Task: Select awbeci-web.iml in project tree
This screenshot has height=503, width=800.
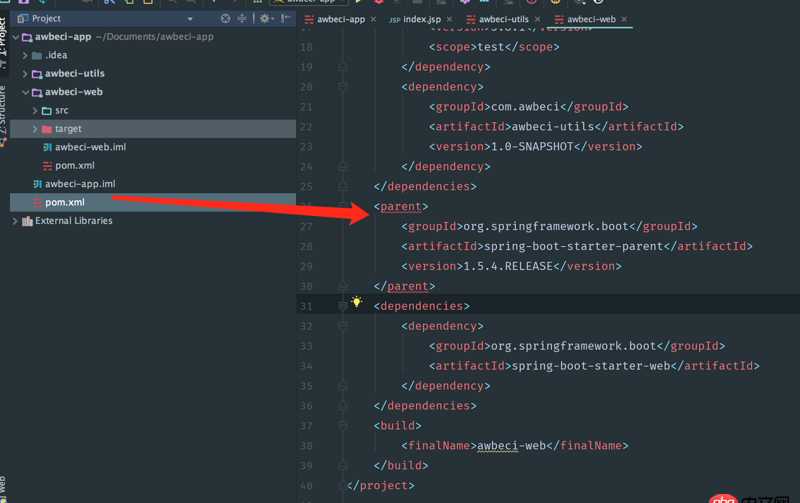Action: pyautogui.click(x=90, y=147)
